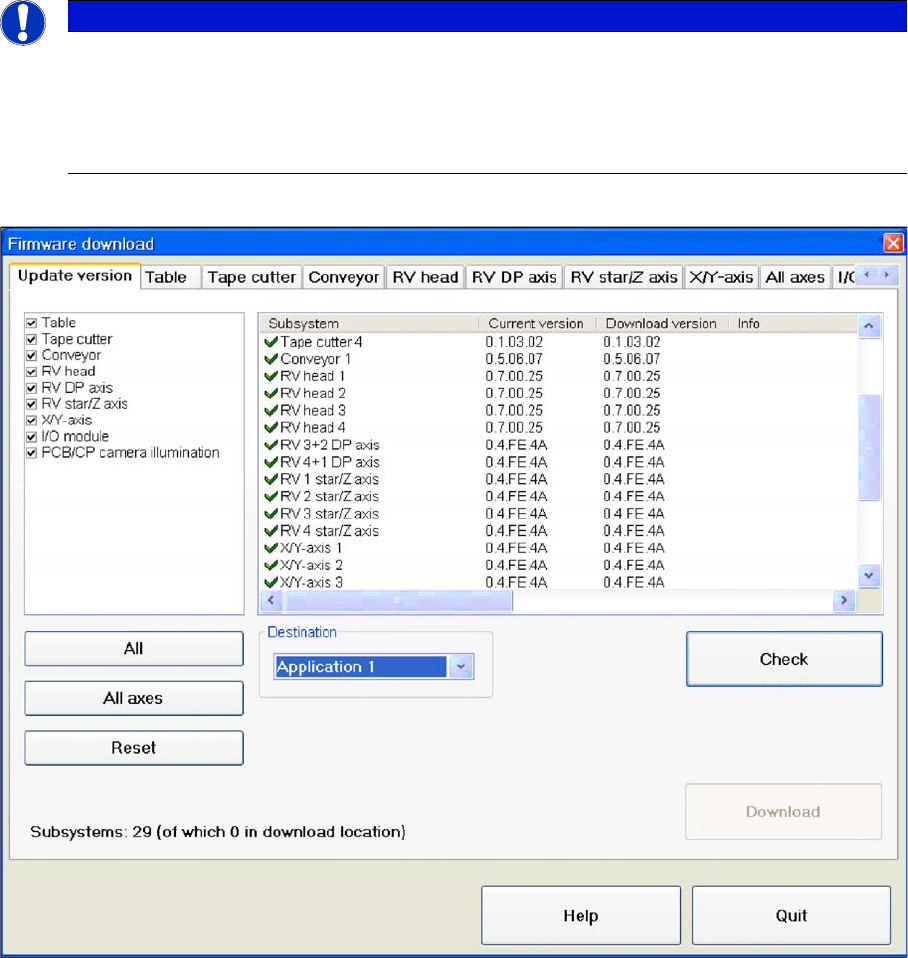Image resolution: width=908 pixels, height=958 pixels.
Task: Open Help
Action: (580, 915)
